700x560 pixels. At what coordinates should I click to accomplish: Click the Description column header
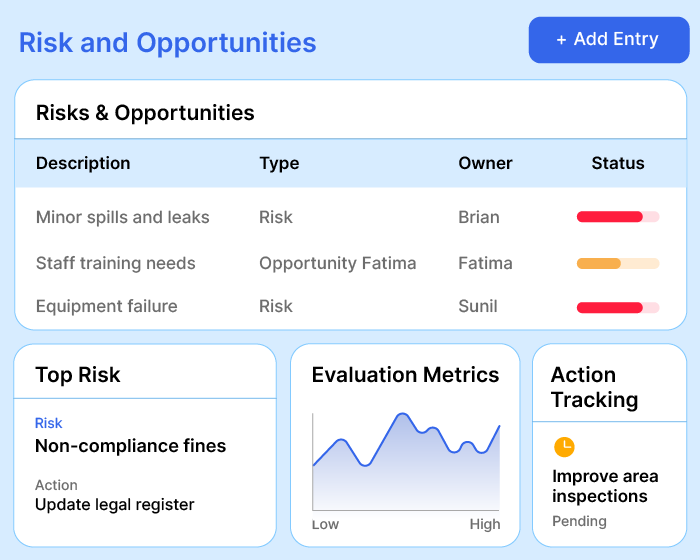(83, 163)
